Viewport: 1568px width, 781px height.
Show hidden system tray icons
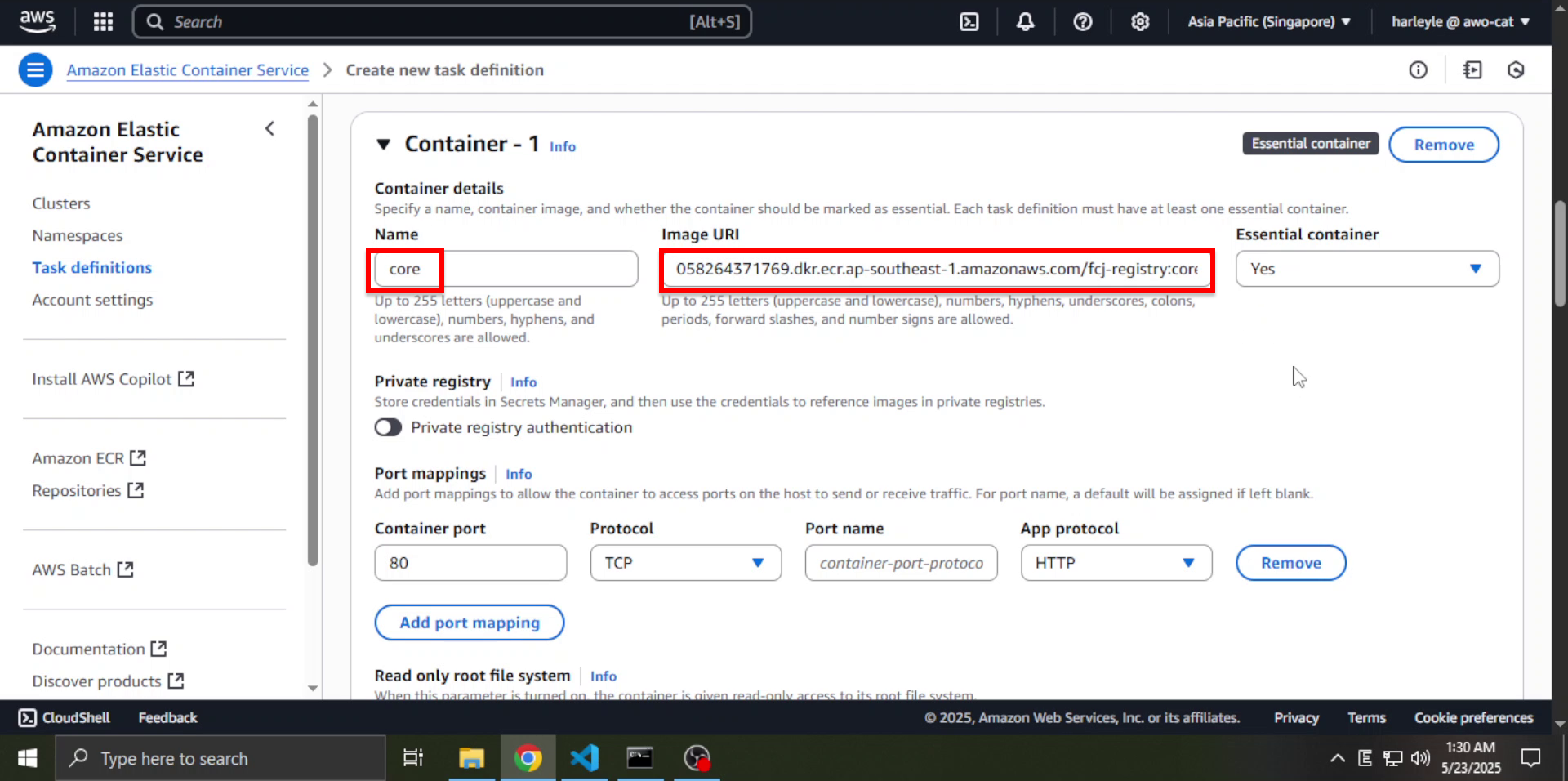point(1337,758)
